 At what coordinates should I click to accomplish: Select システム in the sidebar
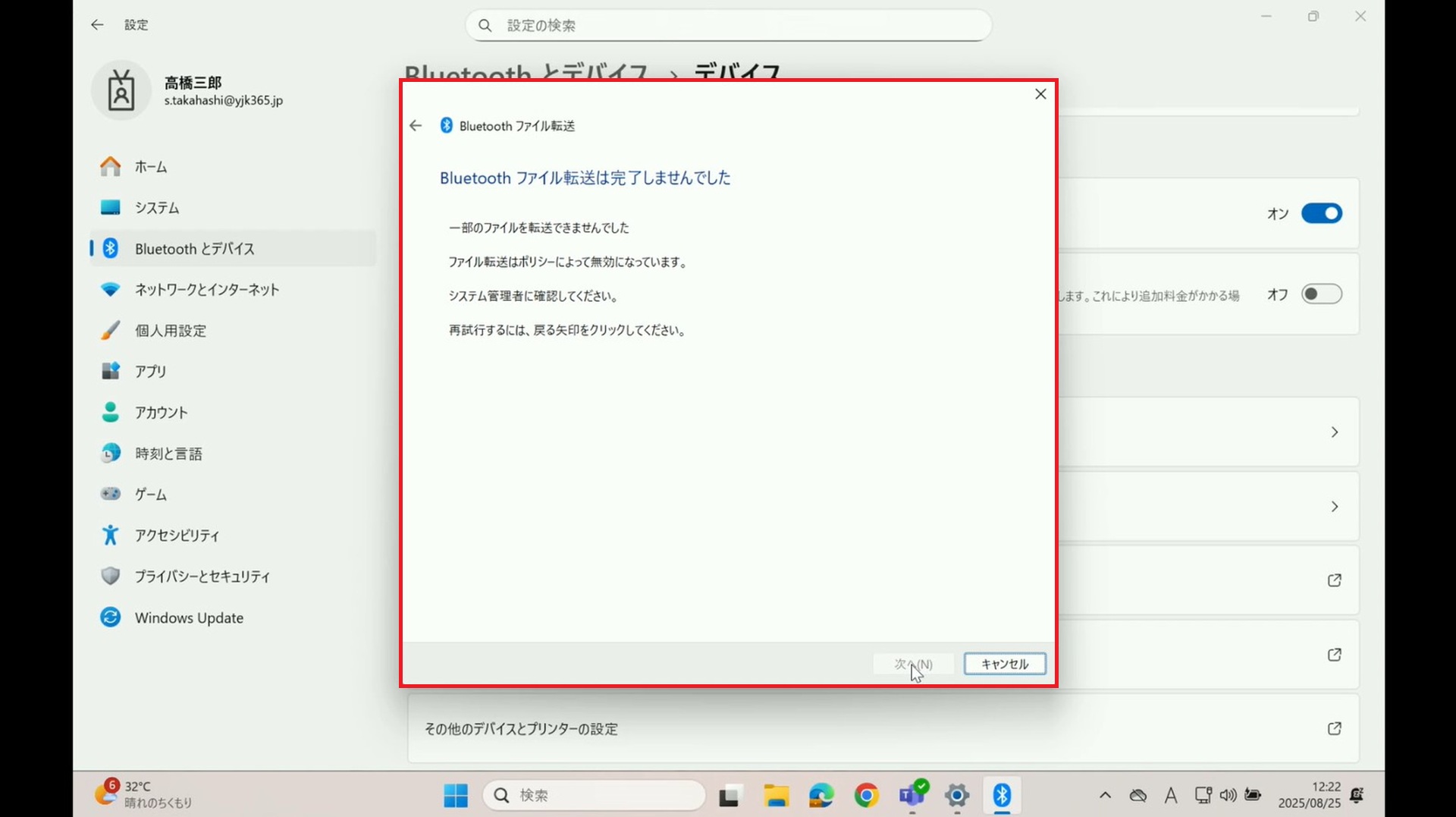click(x=156, y=208)
